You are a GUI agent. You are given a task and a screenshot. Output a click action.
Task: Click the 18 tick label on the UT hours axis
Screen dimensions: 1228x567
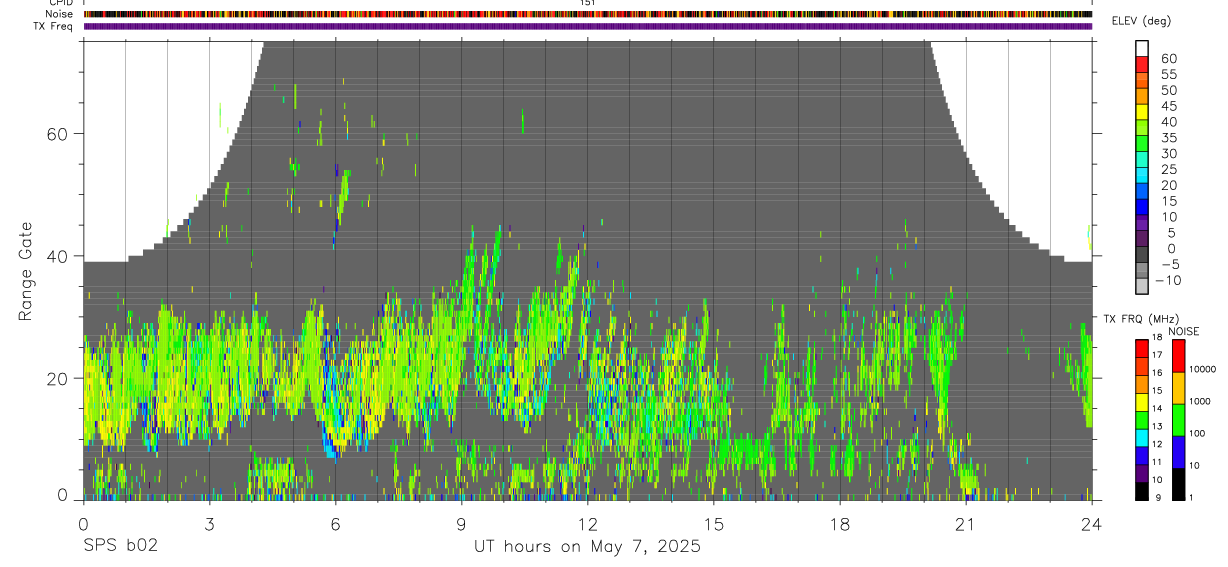tap(839, 524)
